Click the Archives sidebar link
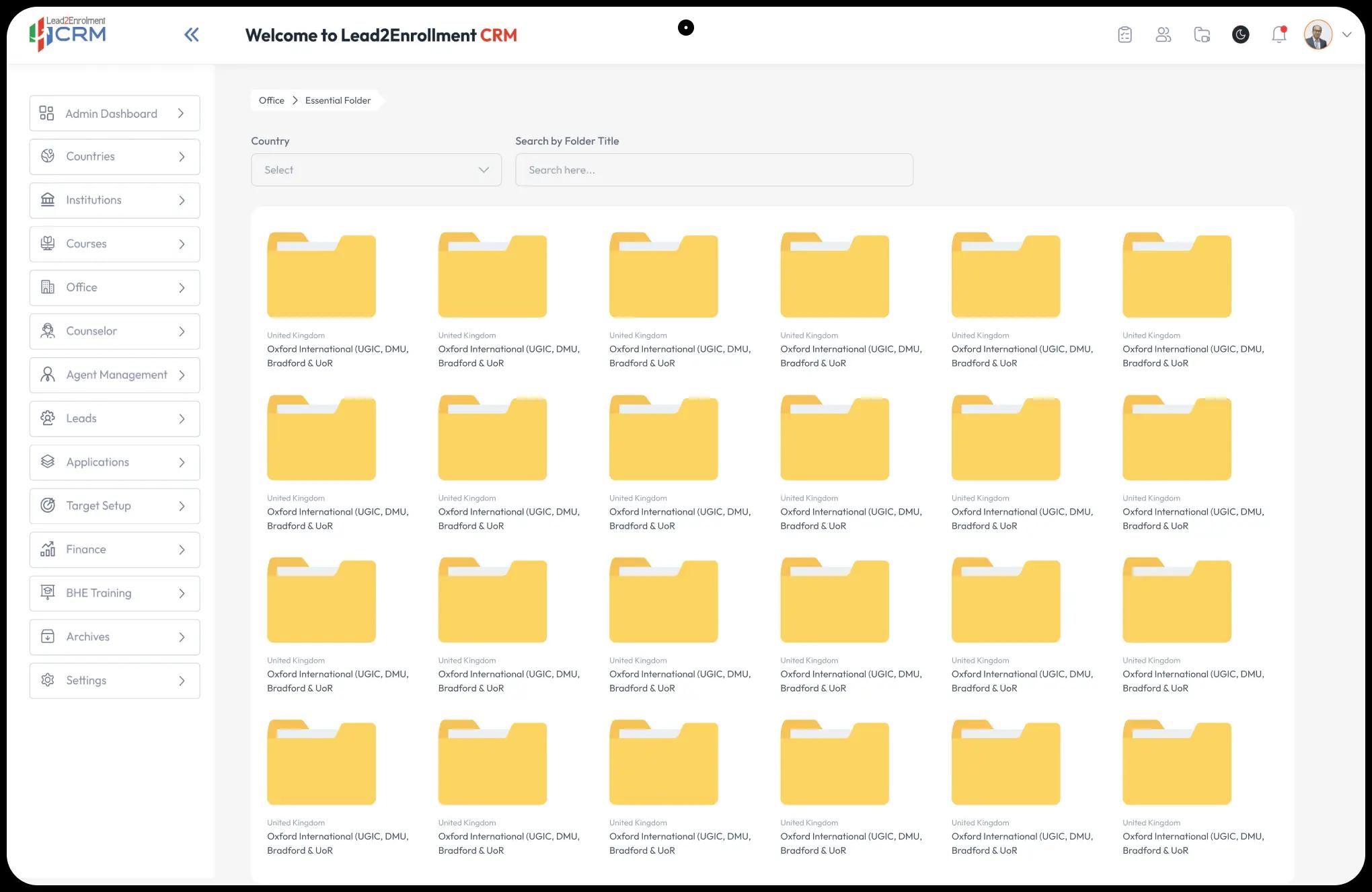Screen dimensions: 1372x892 click(x=114, y=636)
